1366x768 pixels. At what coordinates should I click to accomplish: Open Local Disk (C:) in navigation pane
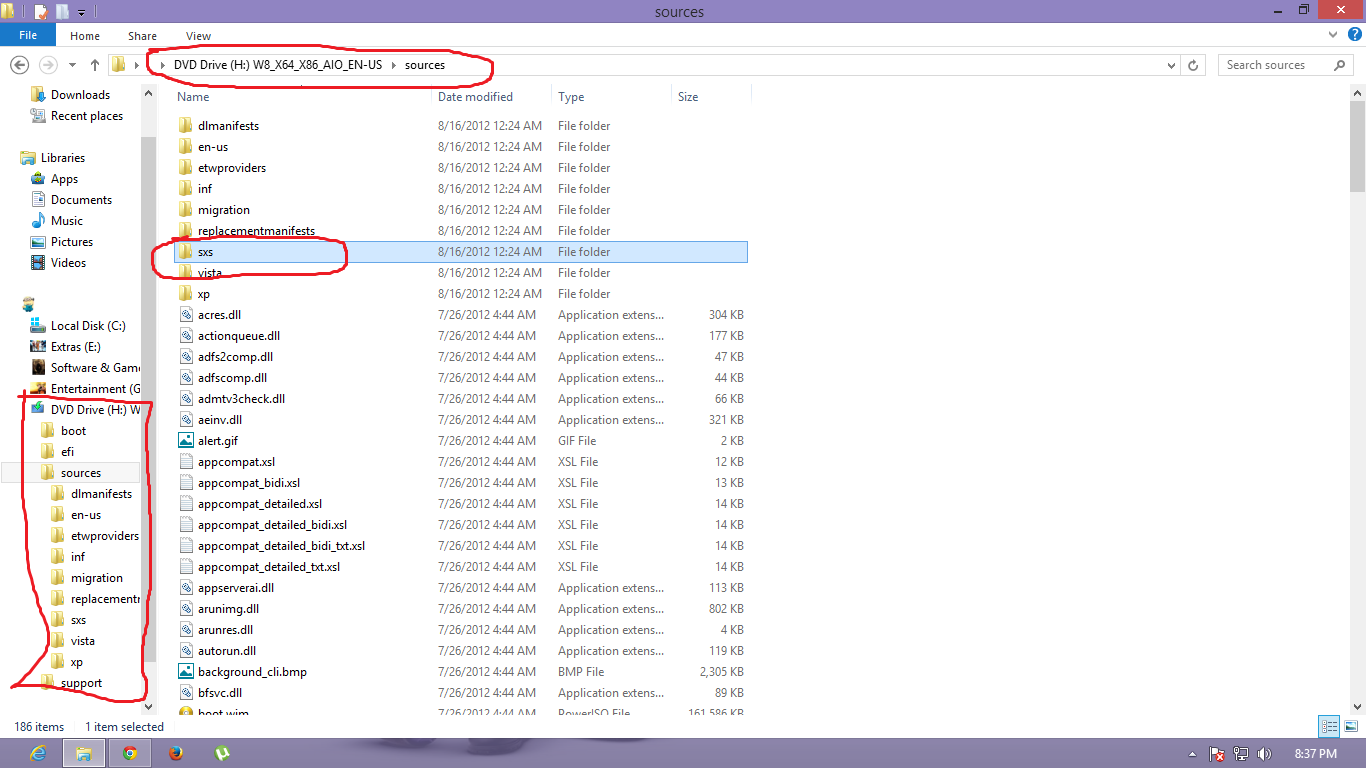point(88,326)
